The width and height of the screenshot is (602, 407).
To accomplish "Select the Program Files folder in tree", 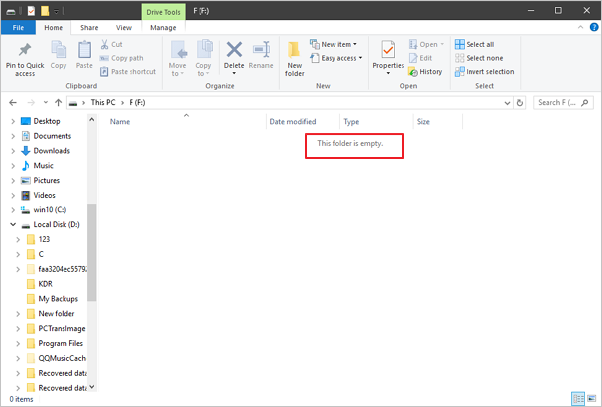I will click(x=60, y=343).
